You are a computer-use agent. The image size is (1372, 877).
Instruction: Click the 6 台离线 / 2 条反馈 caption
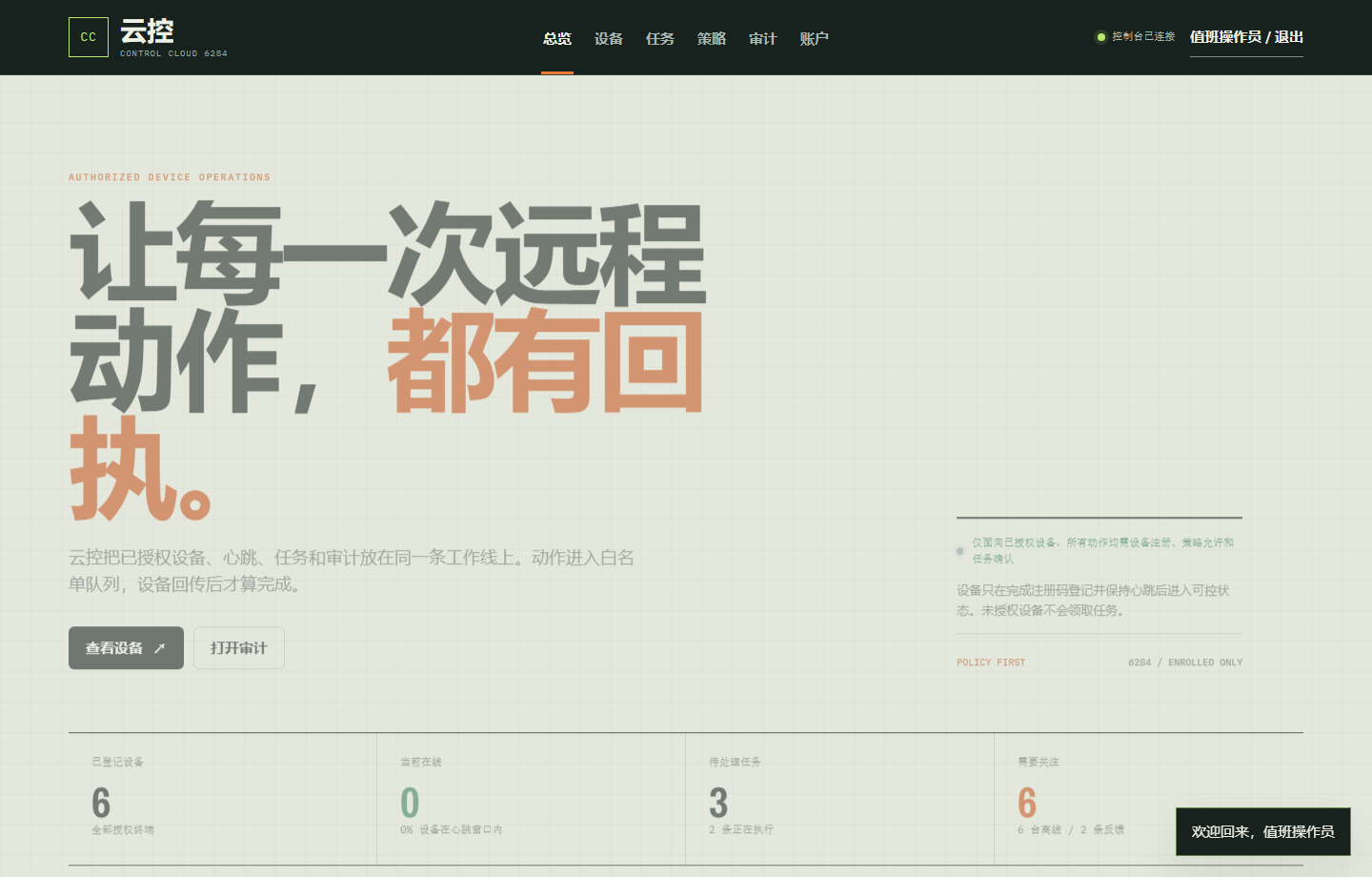click(x=1071, y=830)
